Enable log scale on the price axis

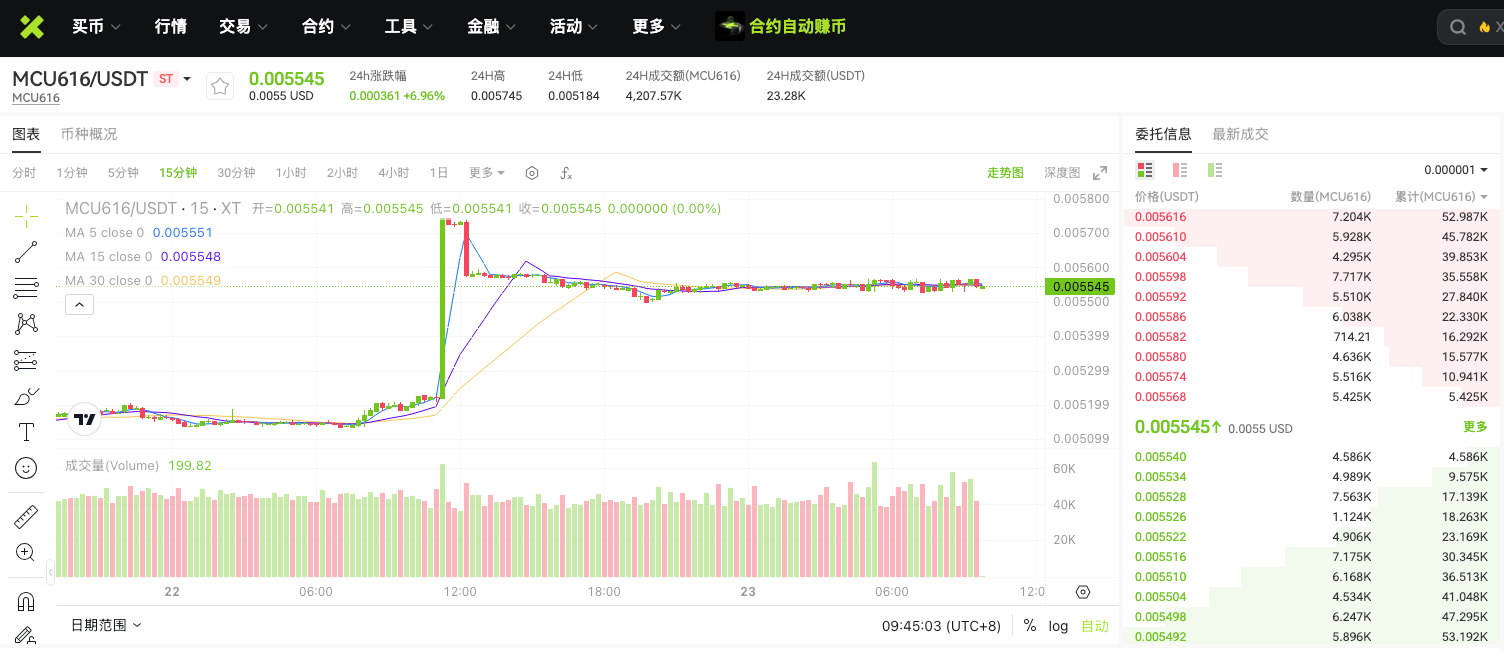click(1058, 626)
